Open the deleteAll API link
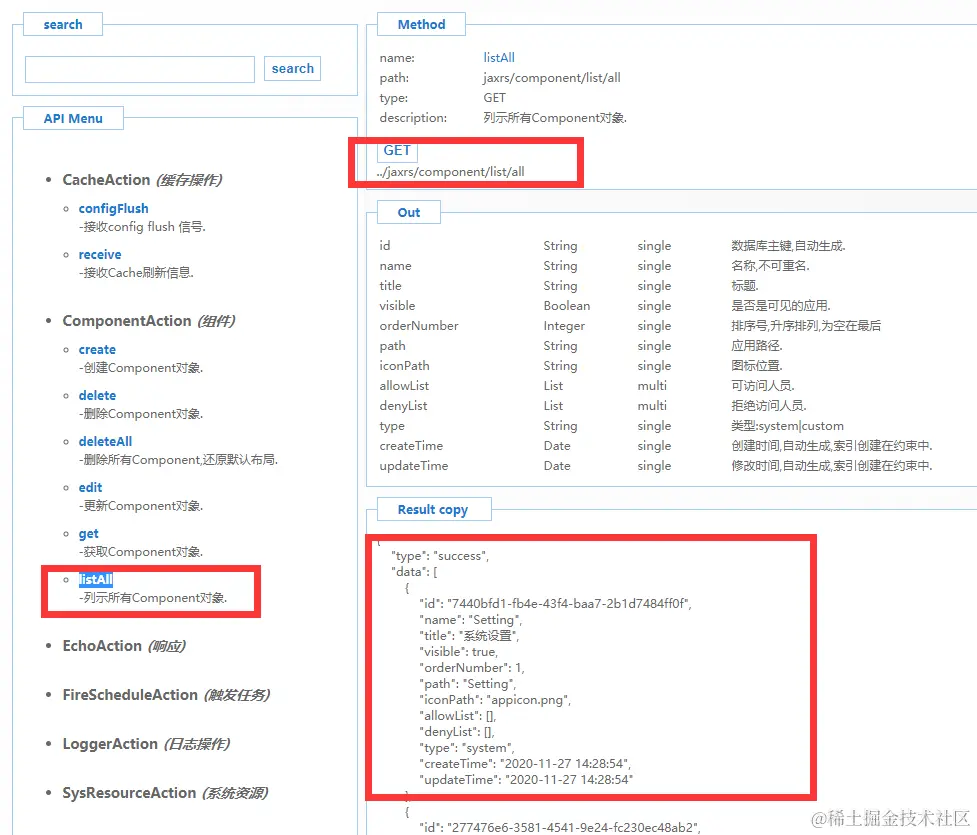The width and height of the screenshot is (977, 835). coord(105,442)
